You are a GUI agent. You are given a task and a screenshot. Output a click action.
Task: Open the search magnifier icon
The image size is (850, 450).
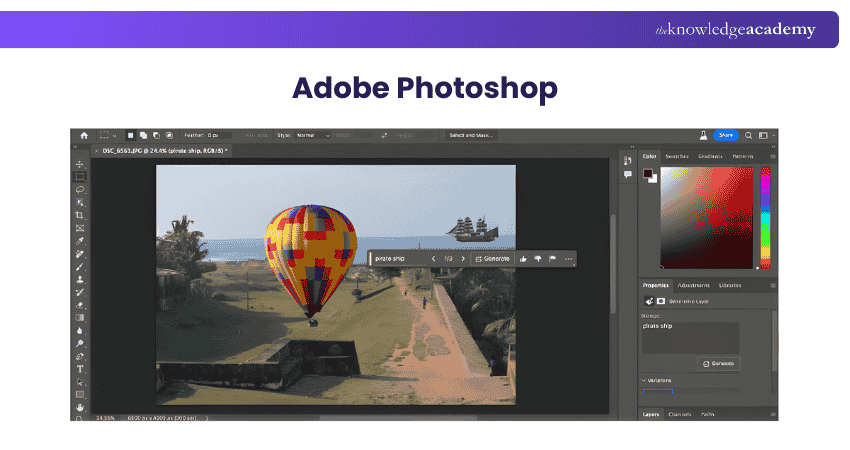(x=748, y=136)
